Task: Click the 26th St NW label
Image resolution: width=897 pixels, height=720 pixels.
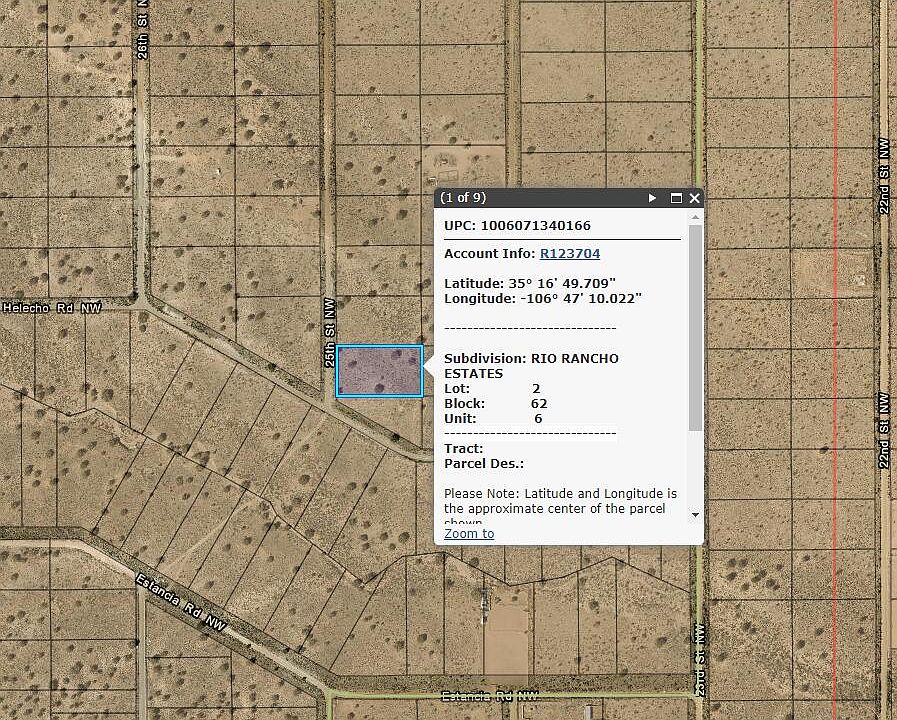Action: [x=142, y=29]
